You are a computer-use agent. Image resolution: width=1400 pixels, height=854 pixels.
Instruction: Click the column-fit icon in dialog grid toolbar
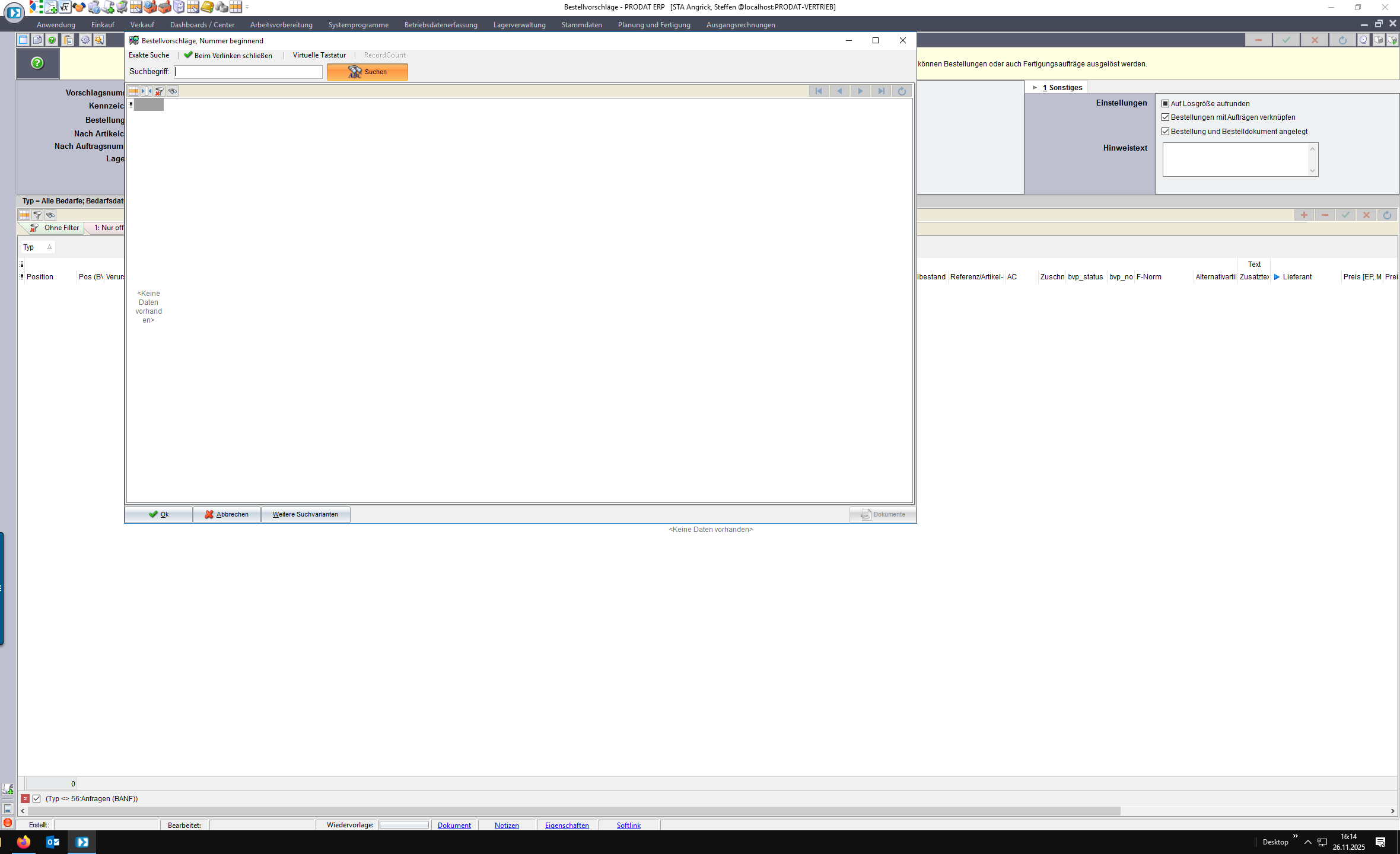[x=147, y=91]
